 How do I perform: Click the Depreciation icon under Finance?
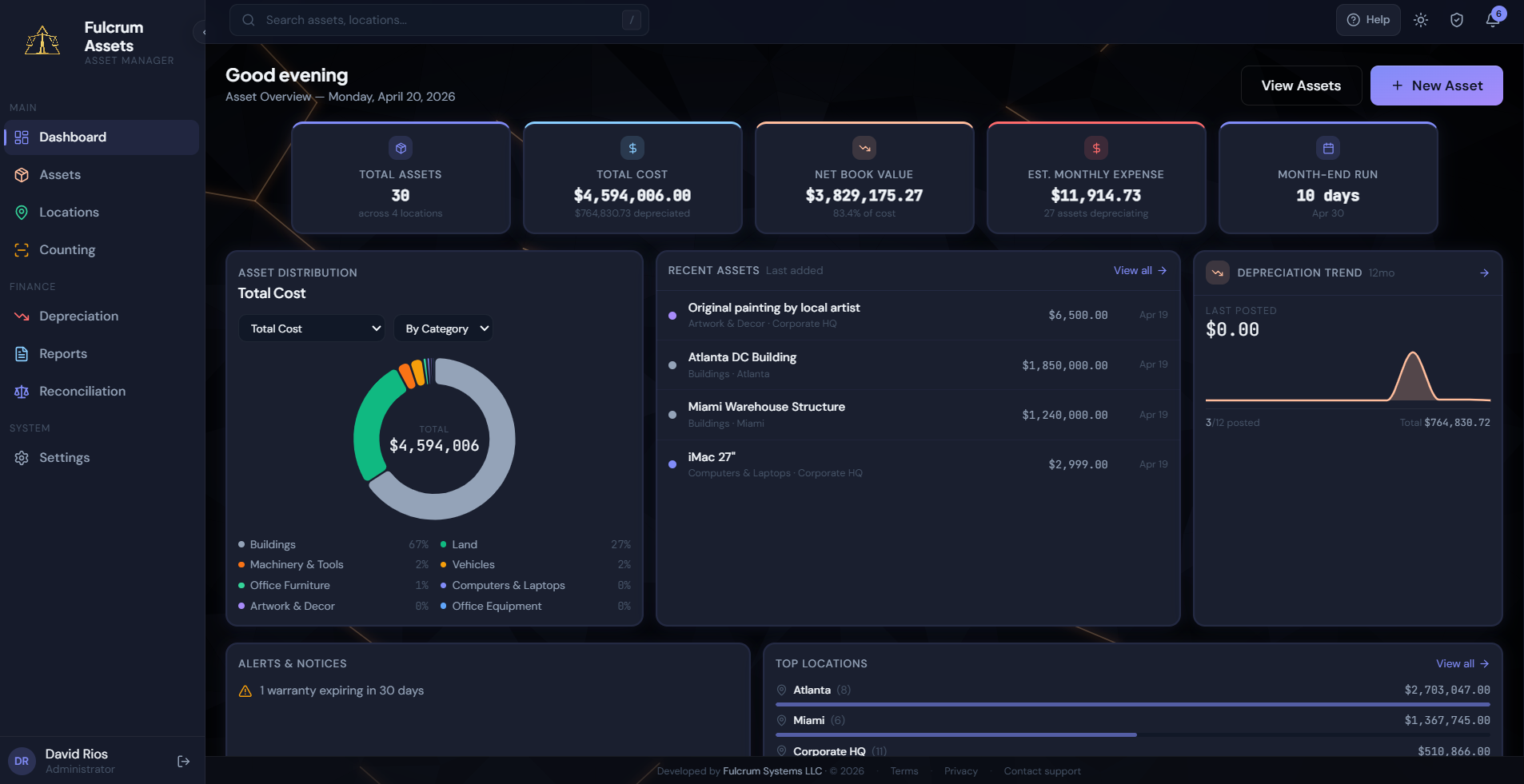tap(22, 316)
